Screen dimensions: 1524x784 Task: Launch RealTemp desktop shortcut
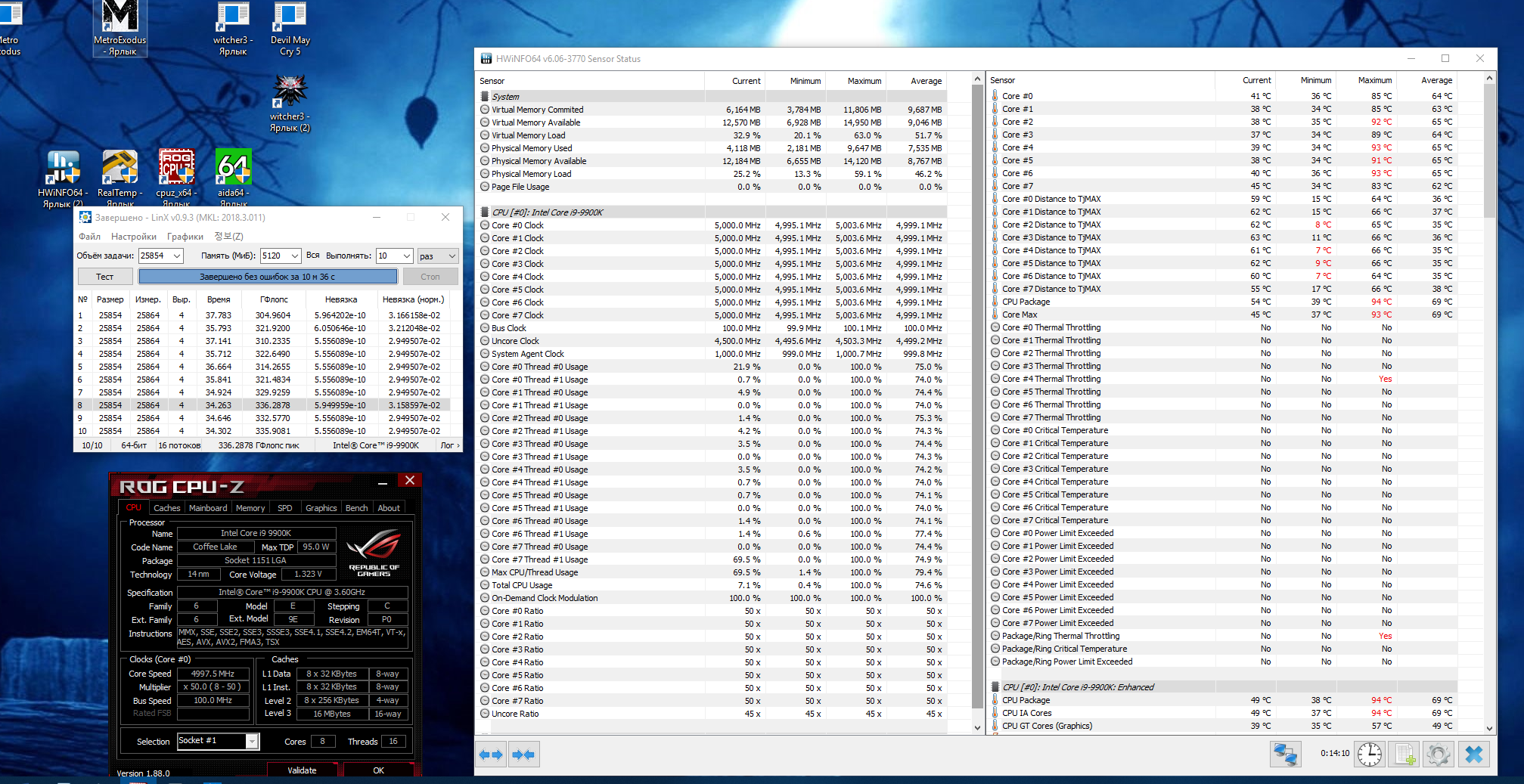(120, 178)
